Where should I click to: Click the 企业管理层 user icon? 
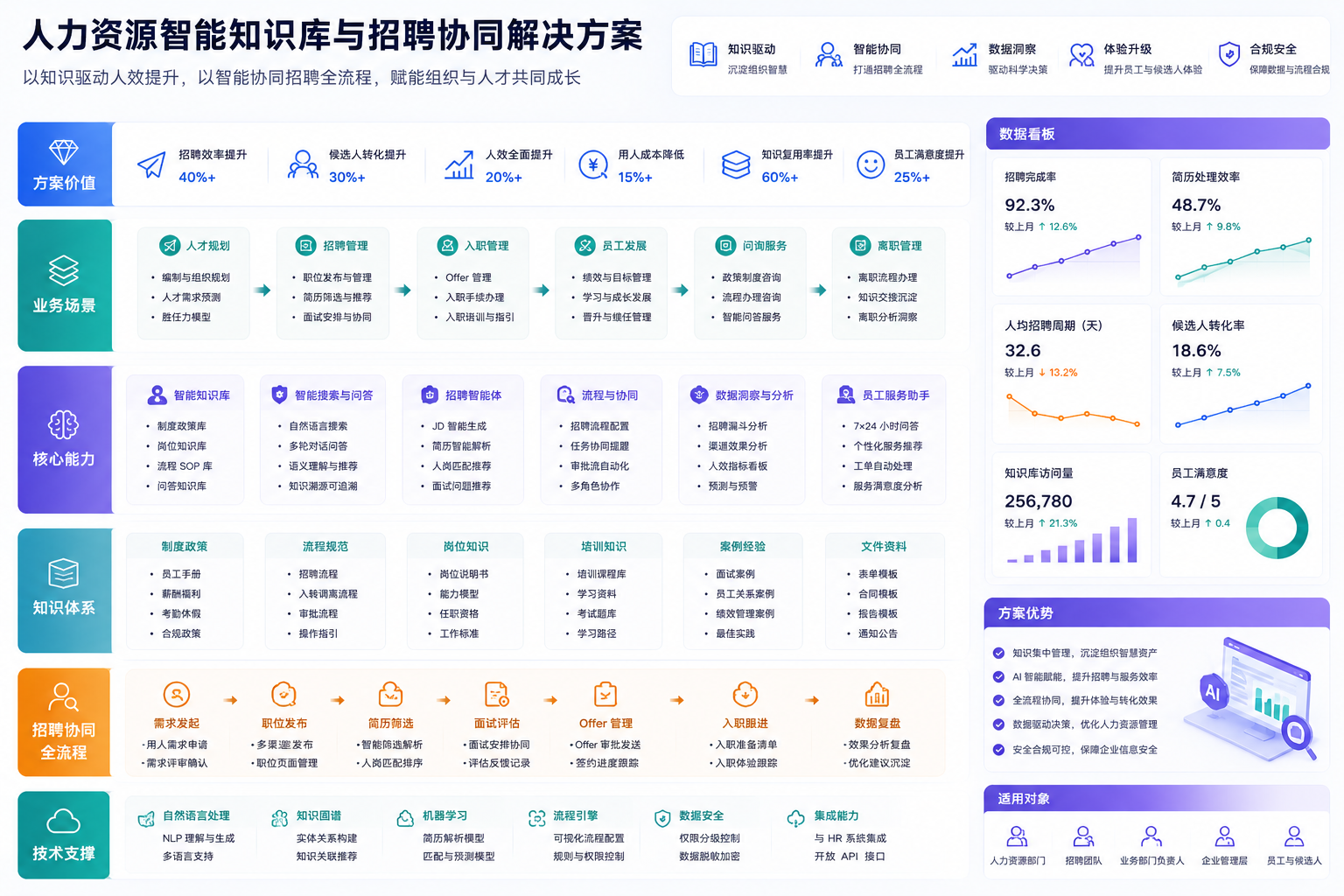pyautogui.click(x=1225, y=837)
